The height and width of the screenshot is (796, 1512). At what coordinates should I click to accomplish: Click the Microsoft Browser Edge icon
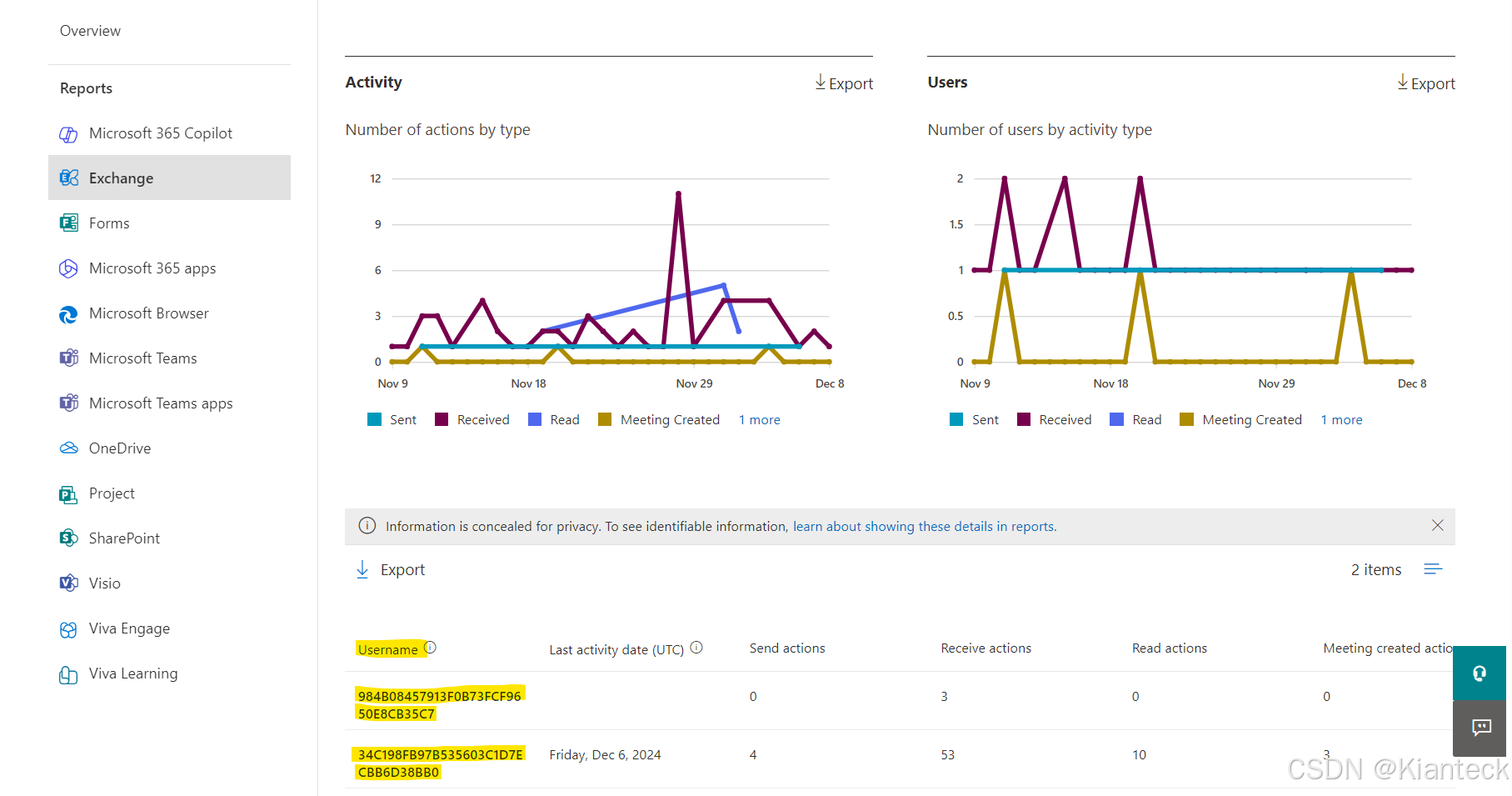coord(68,313)
